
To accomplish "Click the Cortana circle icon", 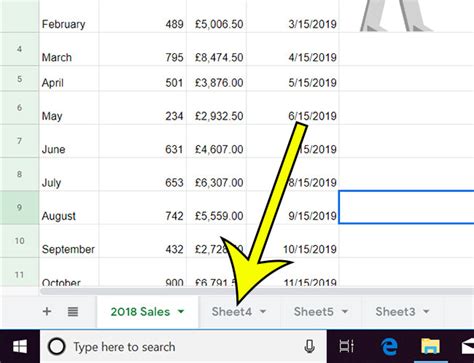I will point(57,347).
